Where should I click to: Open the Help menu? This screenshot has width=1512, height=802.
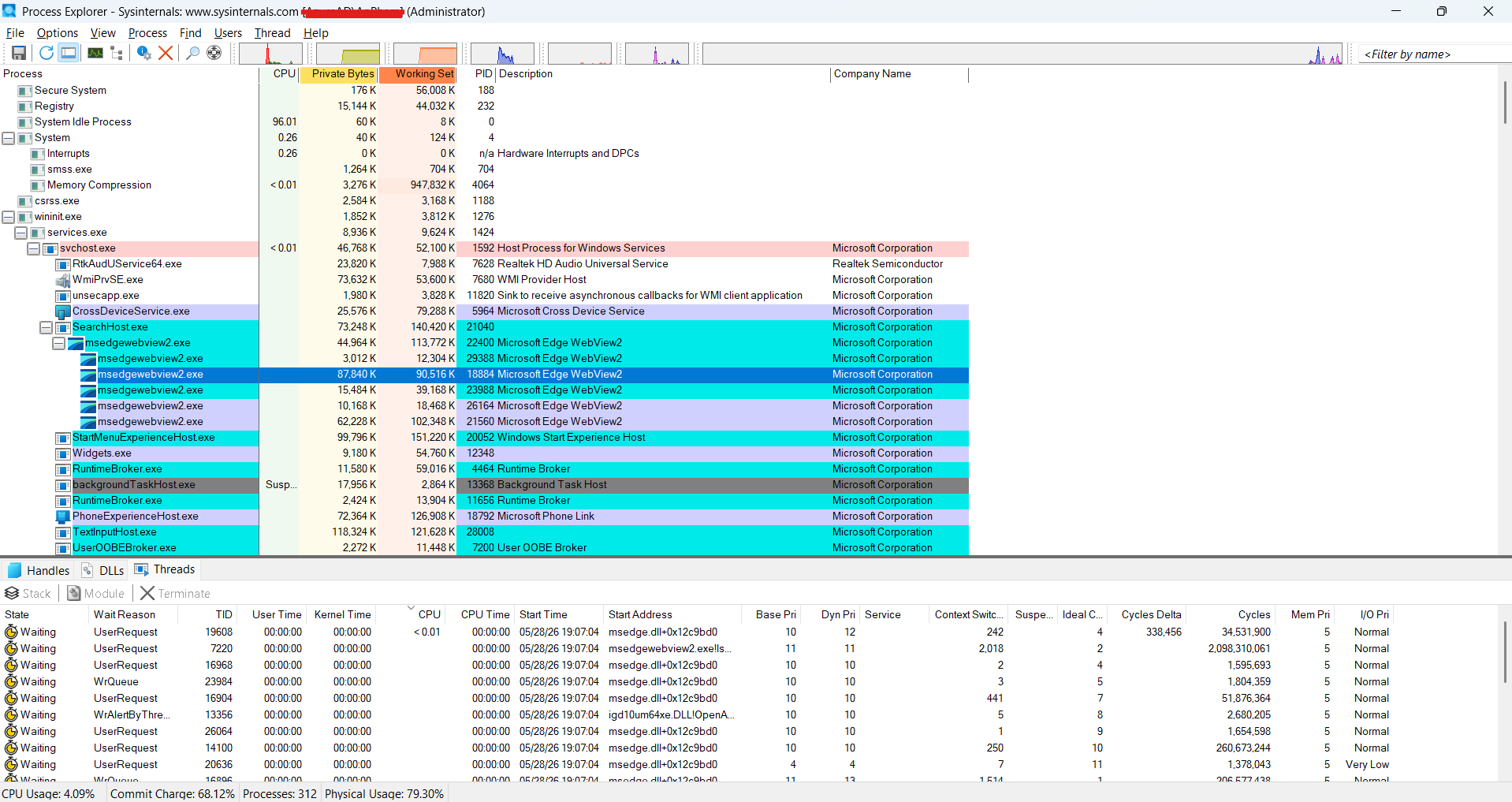[316, 33]
